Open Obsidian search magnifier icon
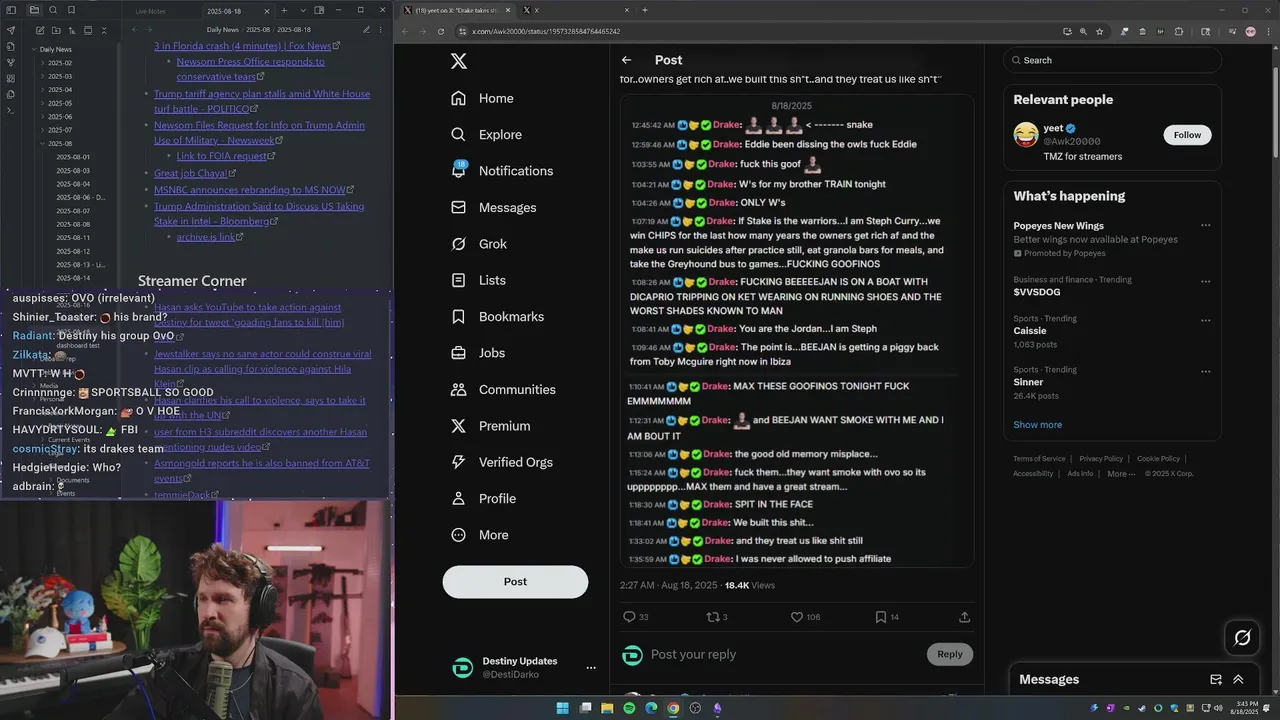 tap(53, 10)
